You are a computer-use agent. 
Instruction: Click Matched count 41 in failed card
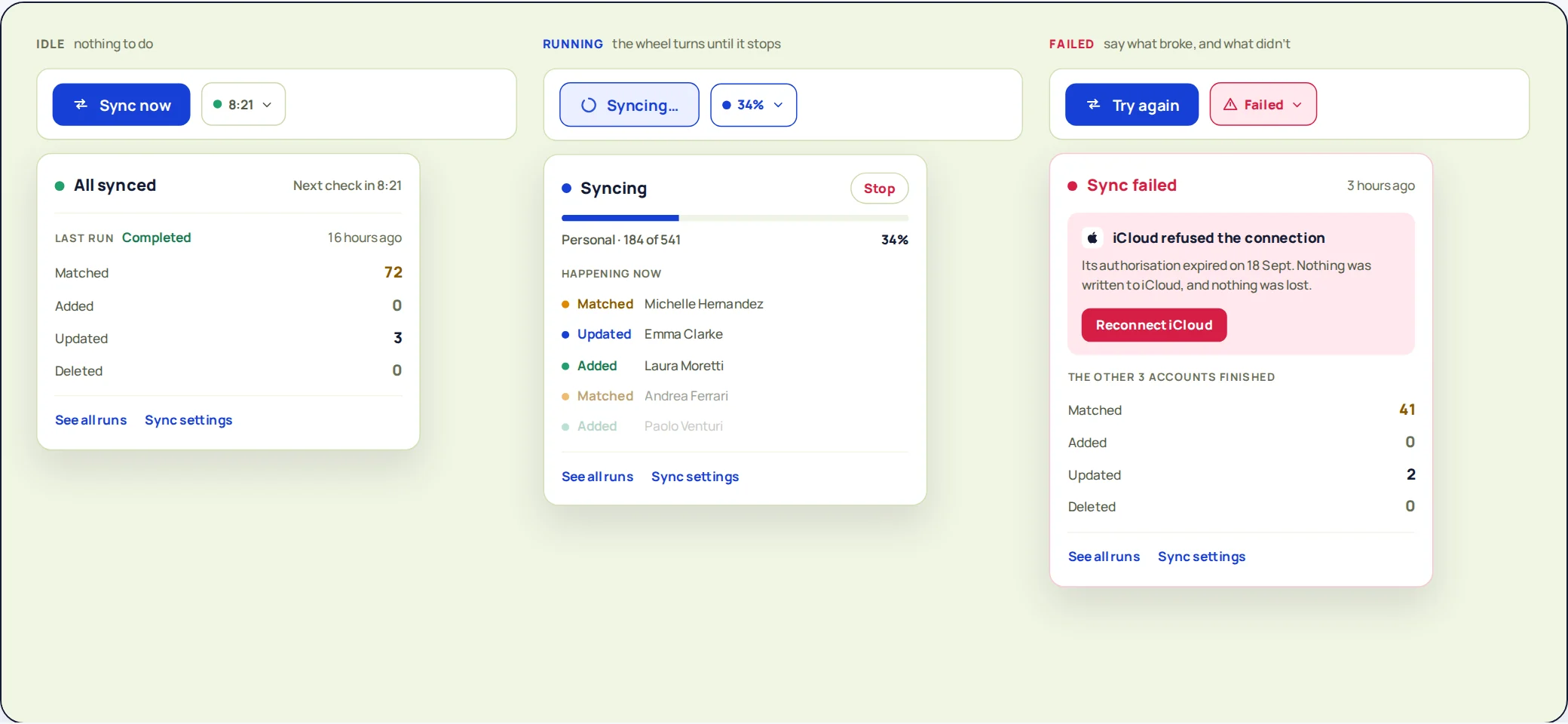pos(1407,410)
